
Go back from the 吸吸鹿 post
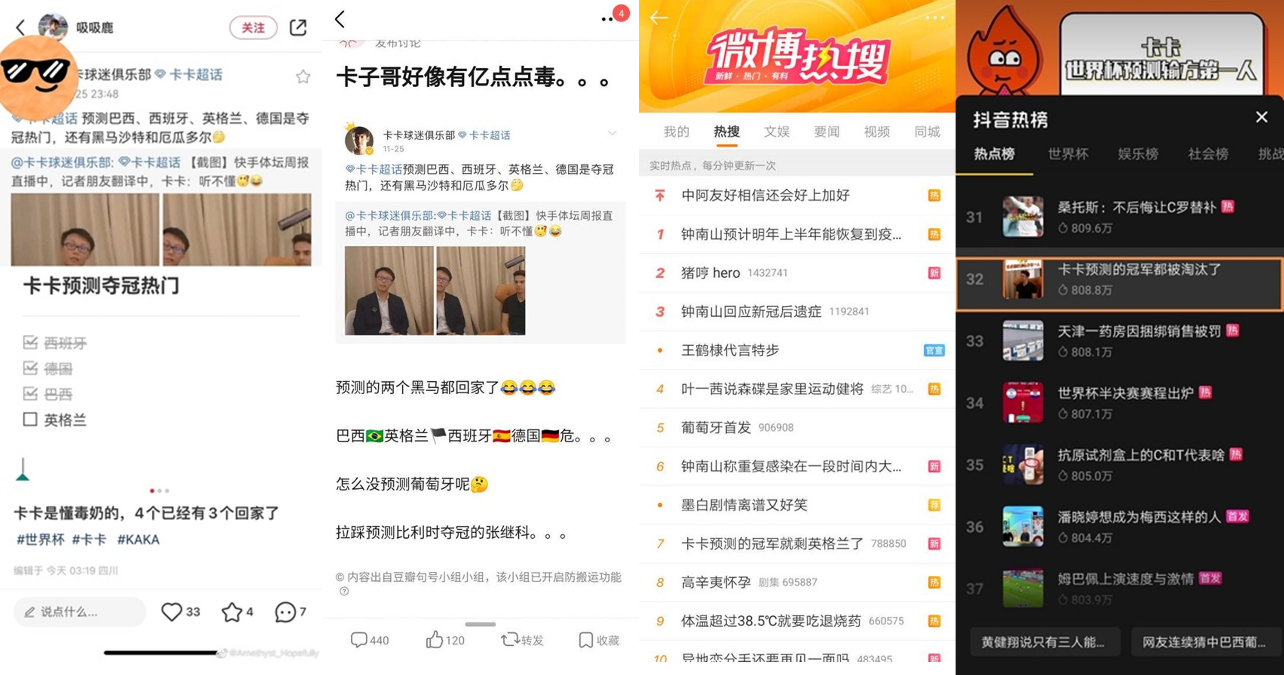click(20, 28)
